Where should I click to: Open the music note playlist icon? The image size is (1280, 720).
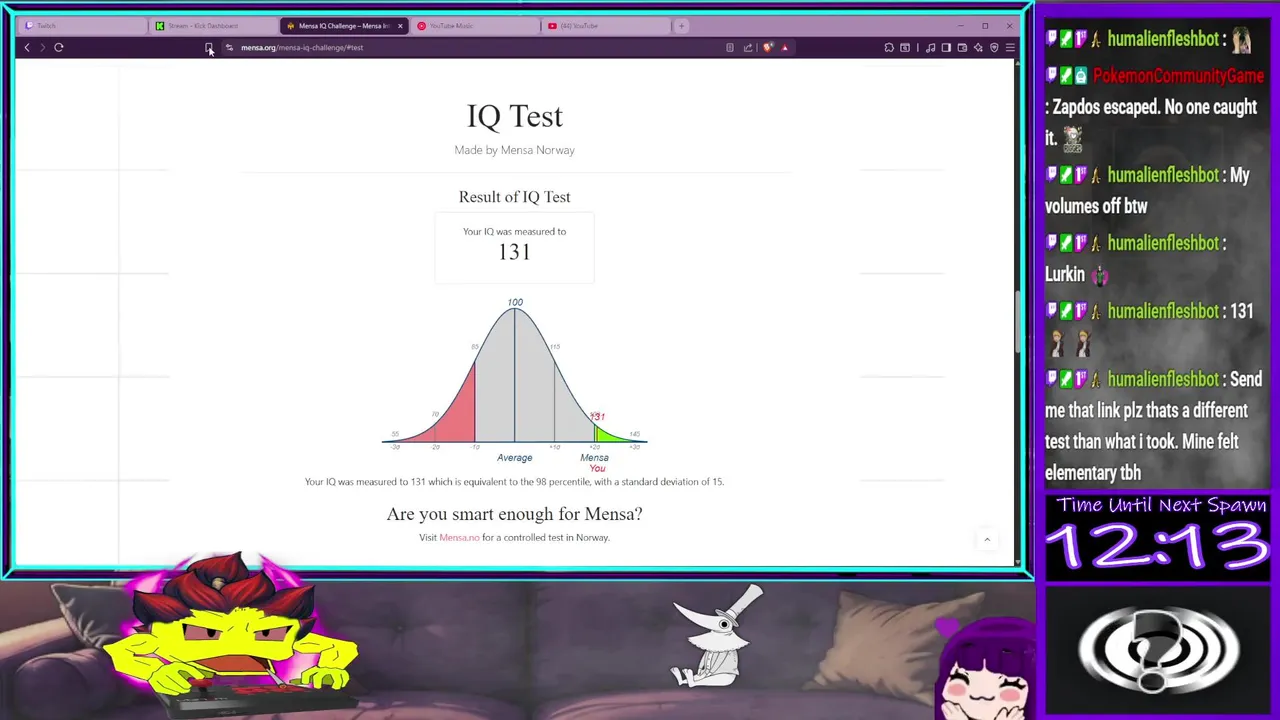pos(931,47)
